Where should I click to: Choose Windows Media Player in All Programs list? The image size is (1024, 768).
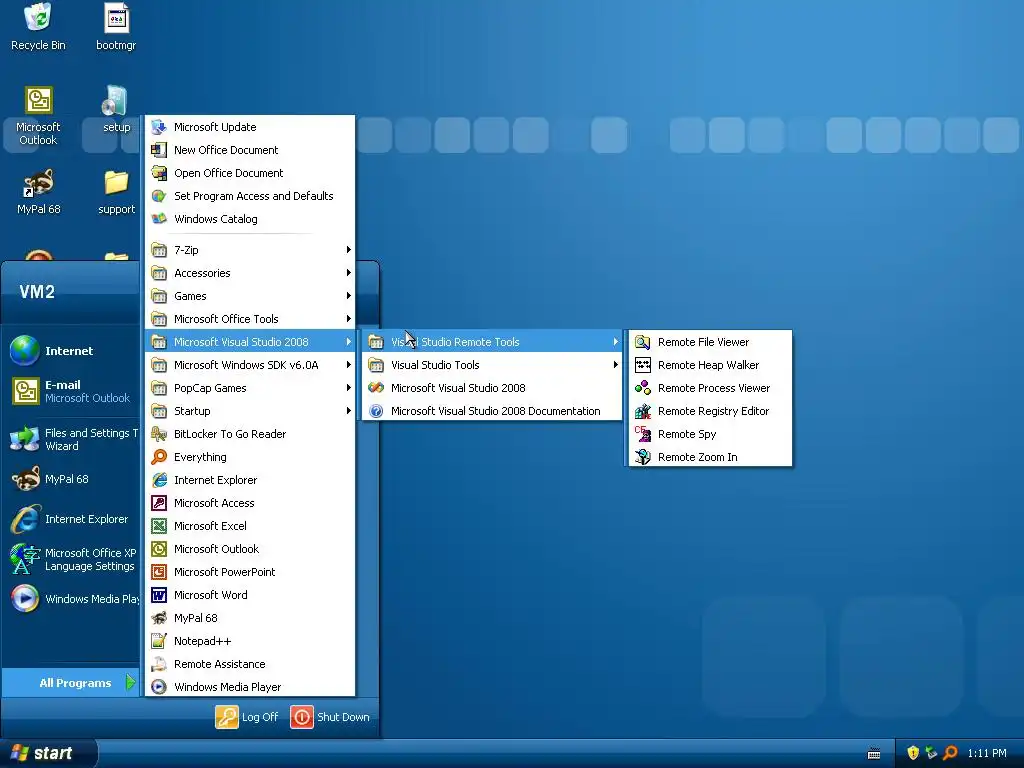[x=250, y=687]
